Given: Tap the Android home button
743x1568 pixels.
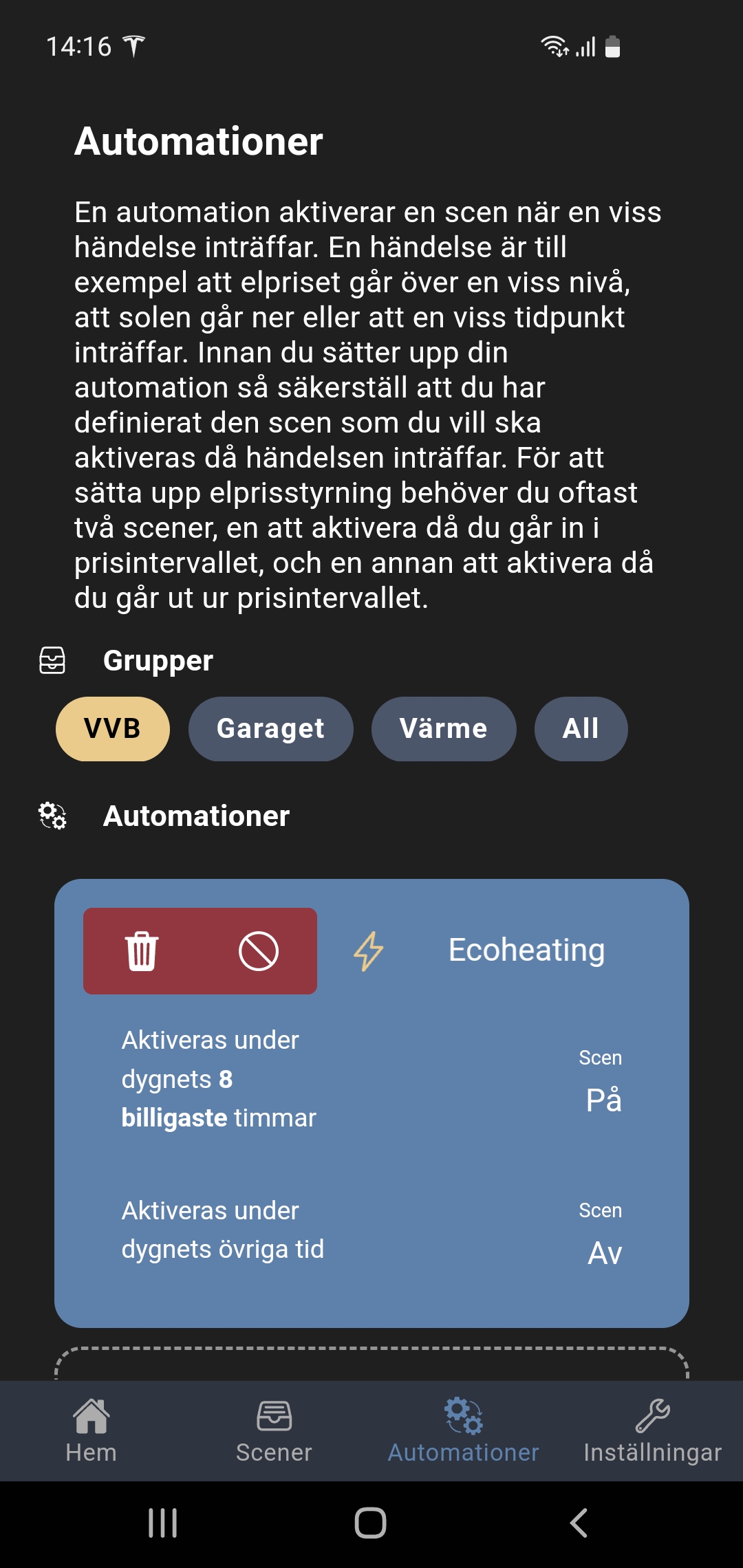Looking at the screenshot, I should tap(370, 1523).
